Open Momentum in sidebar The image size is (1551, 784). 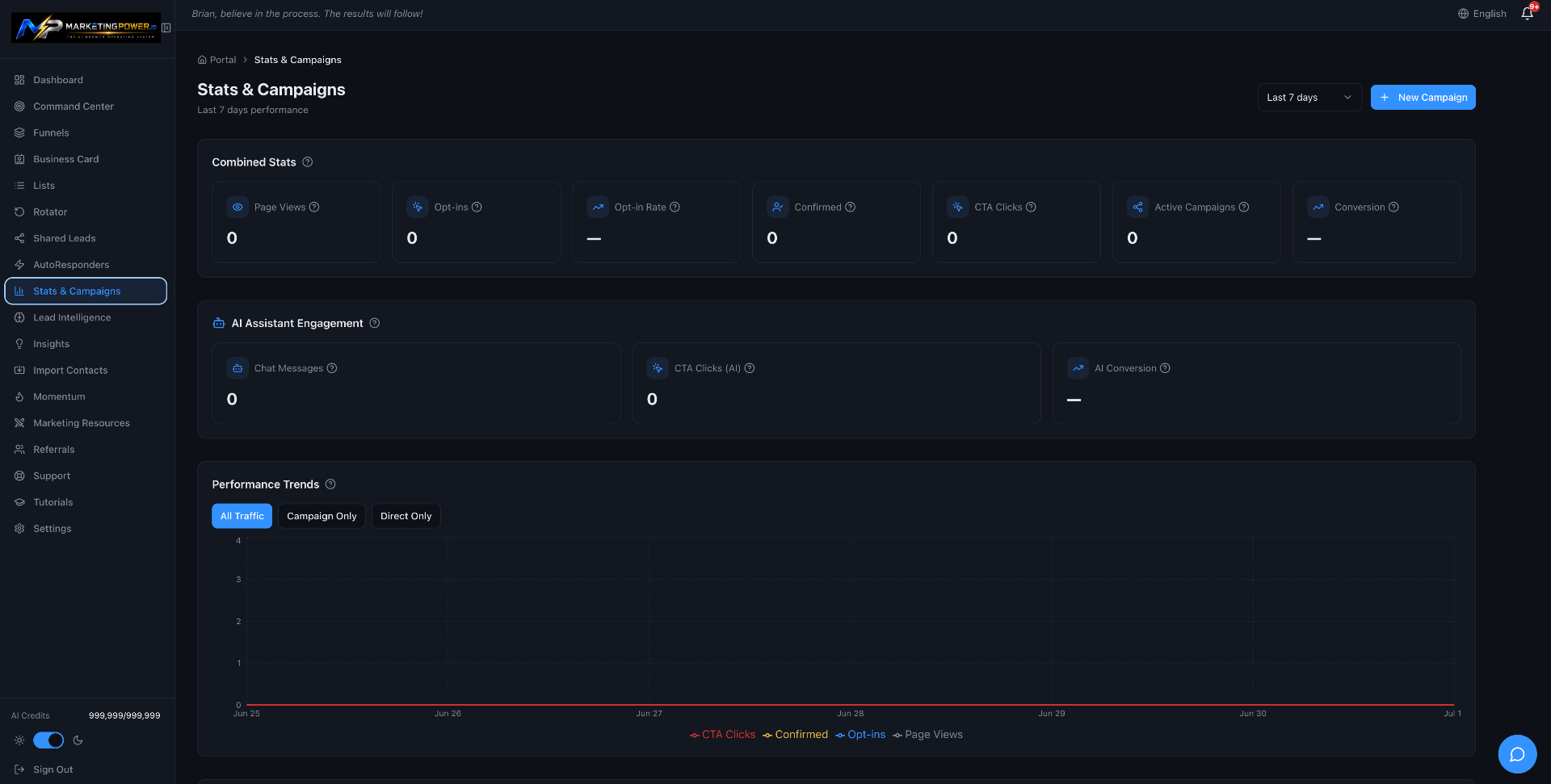(x=86, y=396)
